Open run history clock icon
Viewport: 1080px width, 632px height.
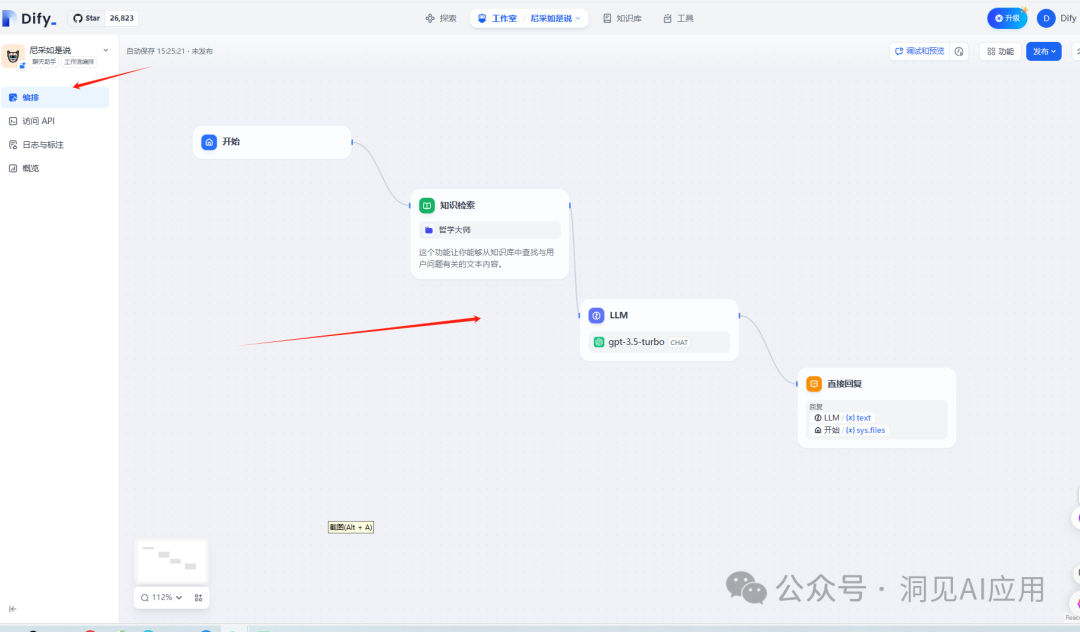click(959, 51)
